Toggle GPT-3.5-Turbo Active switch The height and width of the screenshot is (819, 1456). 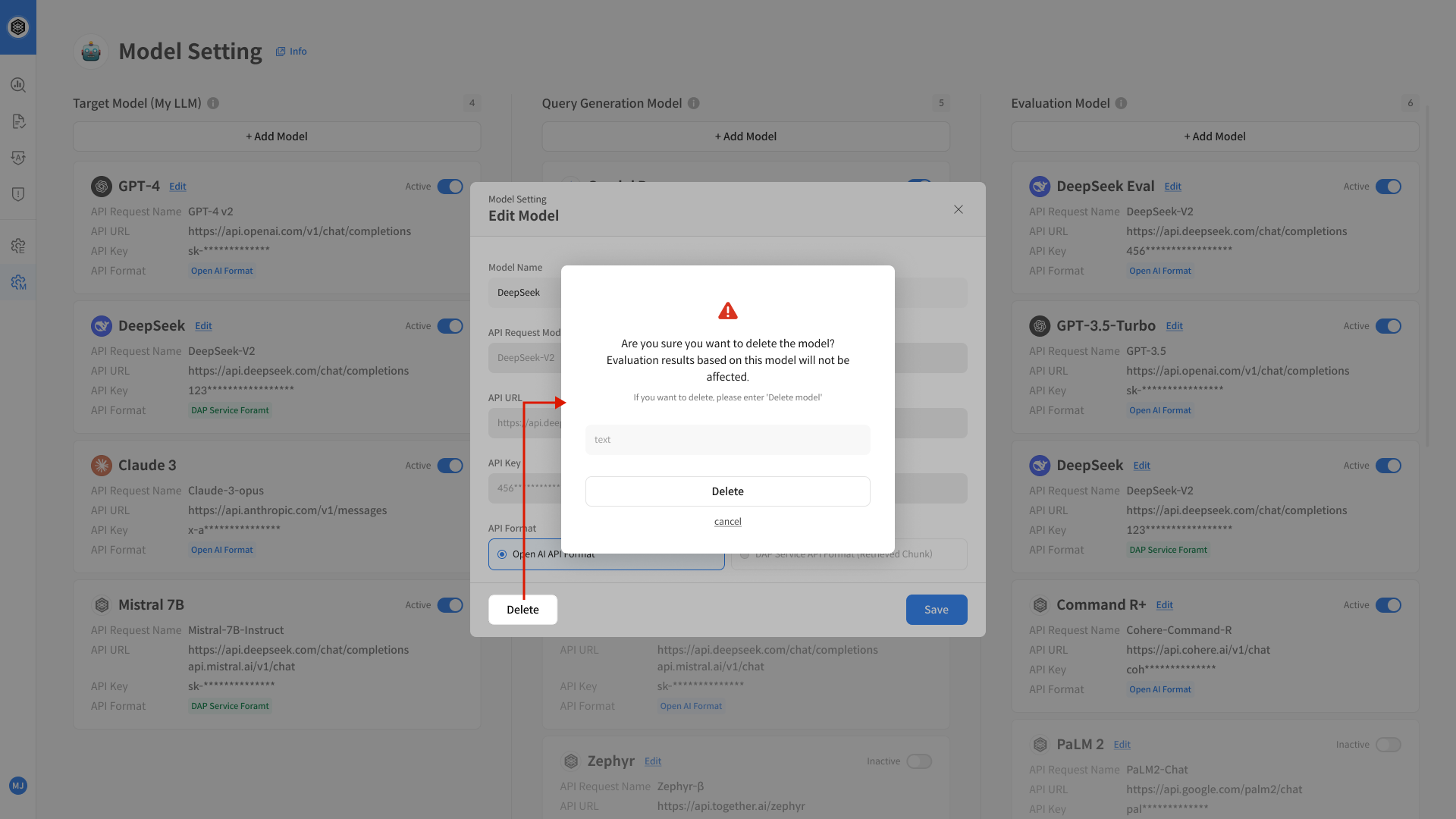(x=1389, y=326)
